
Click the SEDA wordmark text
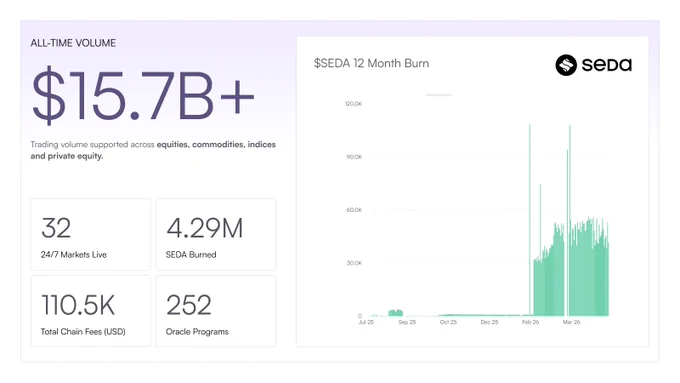point(607,65)
